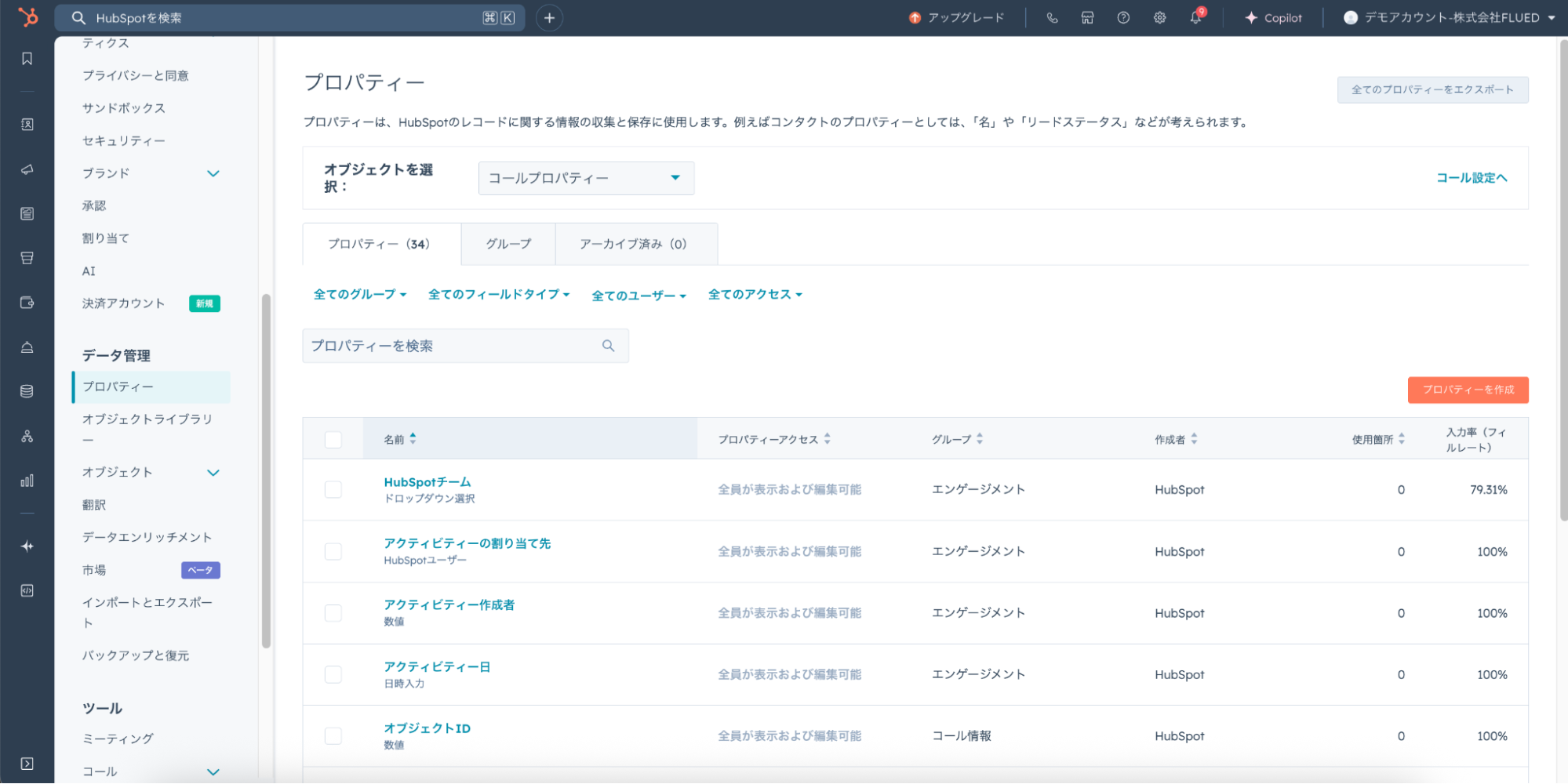Sort by creator column arrows
Image resolution: width=1568 pixels, height=784 pixels.
coord(1194,439)
